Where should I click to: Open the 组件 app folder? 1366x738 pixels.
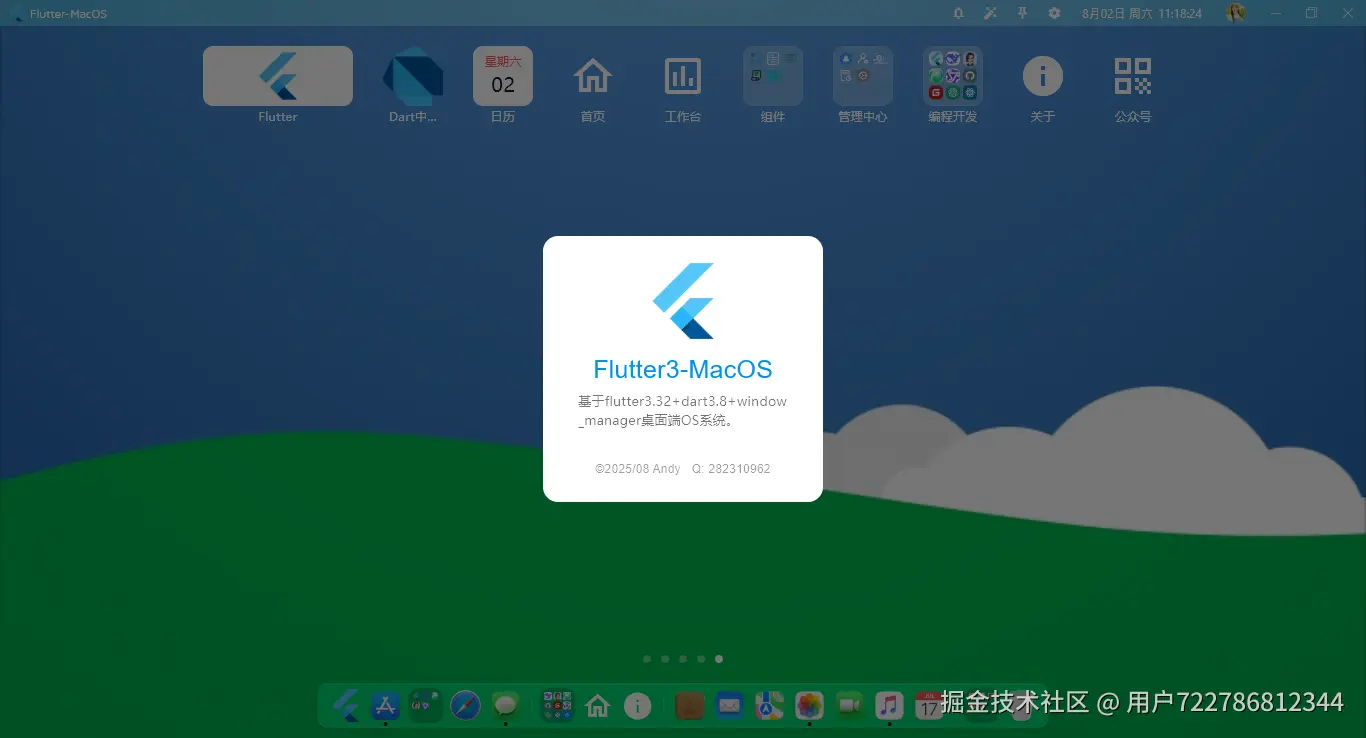click(x=773, y=76)
